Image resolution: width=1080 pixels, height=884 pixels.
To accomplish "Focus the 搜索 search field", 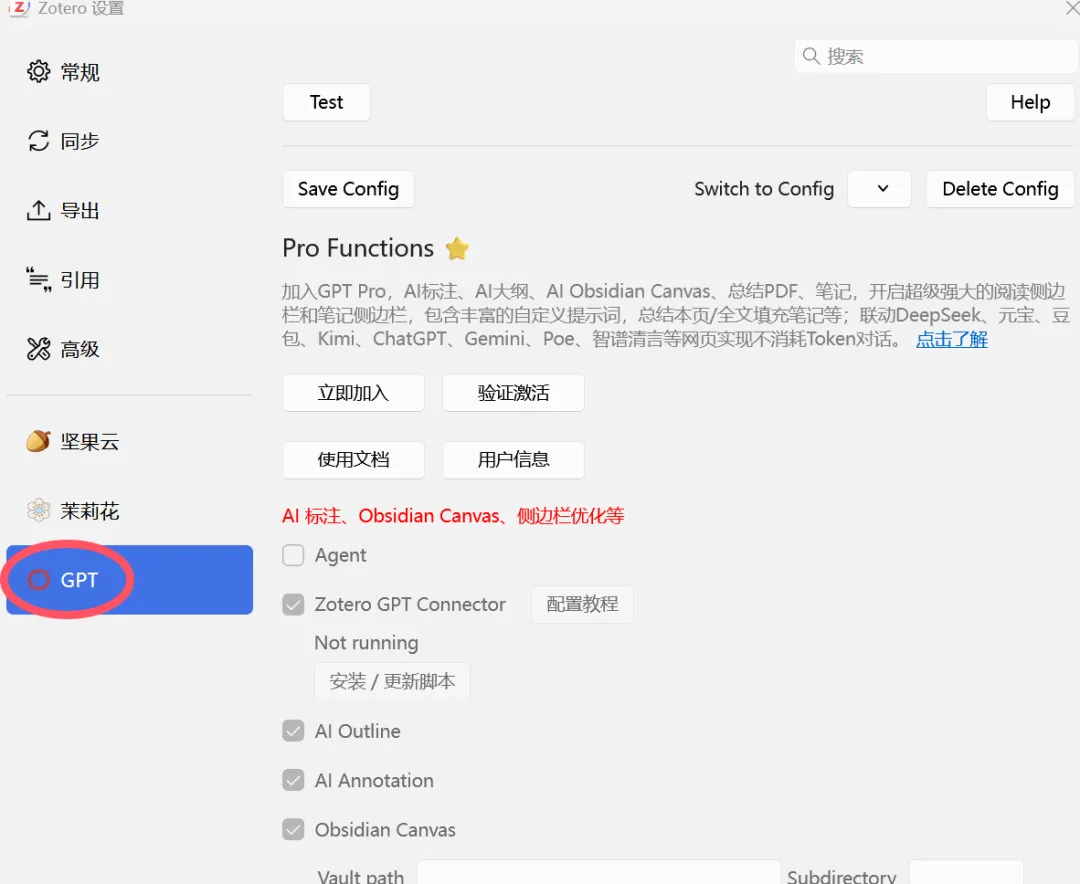I will [935, 56].
